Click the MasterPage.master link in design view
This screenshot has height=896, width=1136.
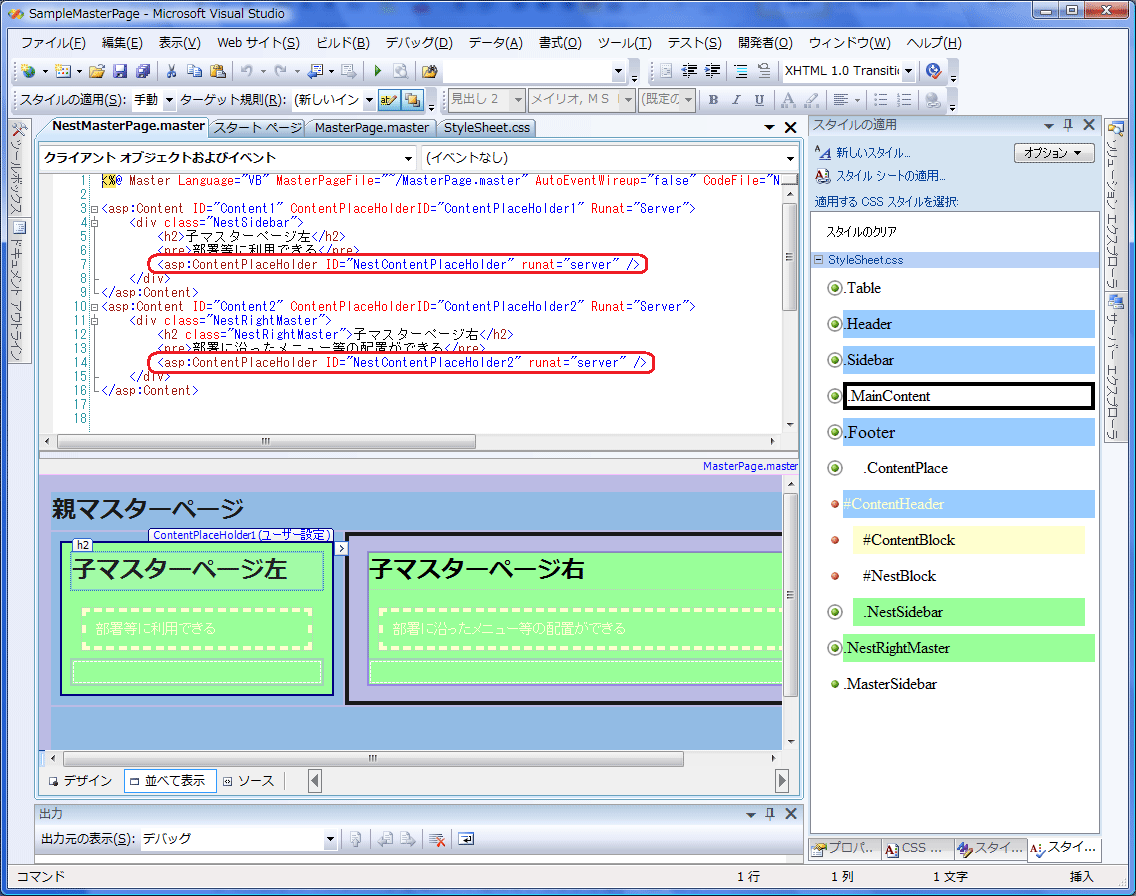750,466
